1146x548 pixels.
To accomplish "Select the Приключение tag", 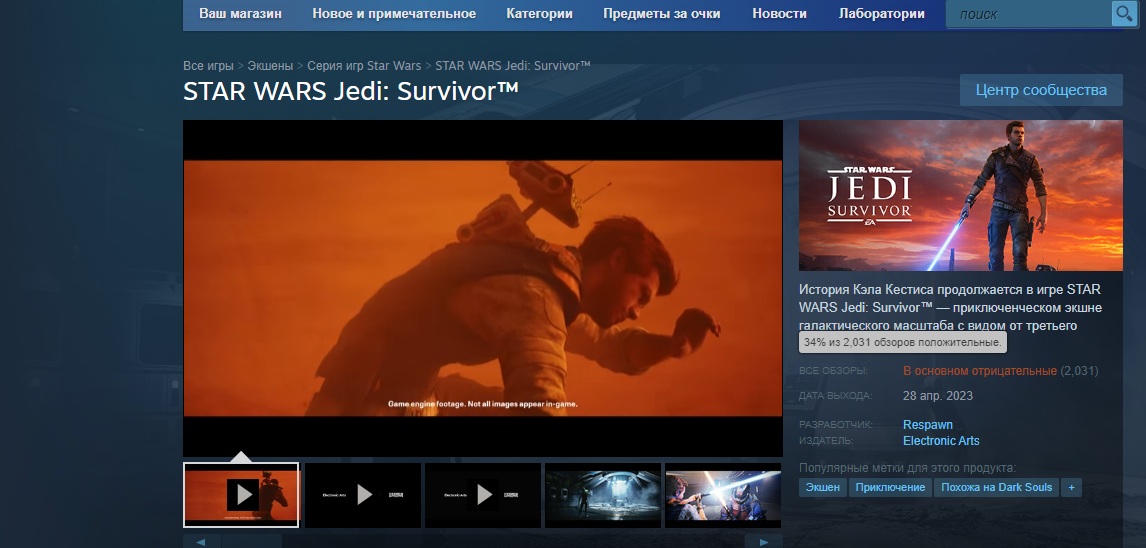I will [x=890, y=487].
